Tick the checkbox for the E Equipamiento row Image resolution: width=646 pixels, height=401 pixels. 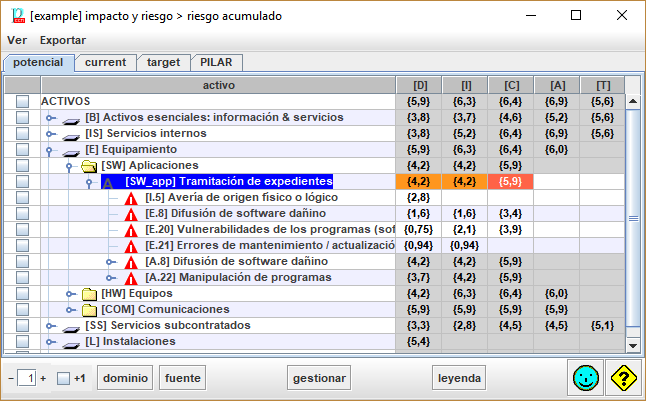click(22, 150)
